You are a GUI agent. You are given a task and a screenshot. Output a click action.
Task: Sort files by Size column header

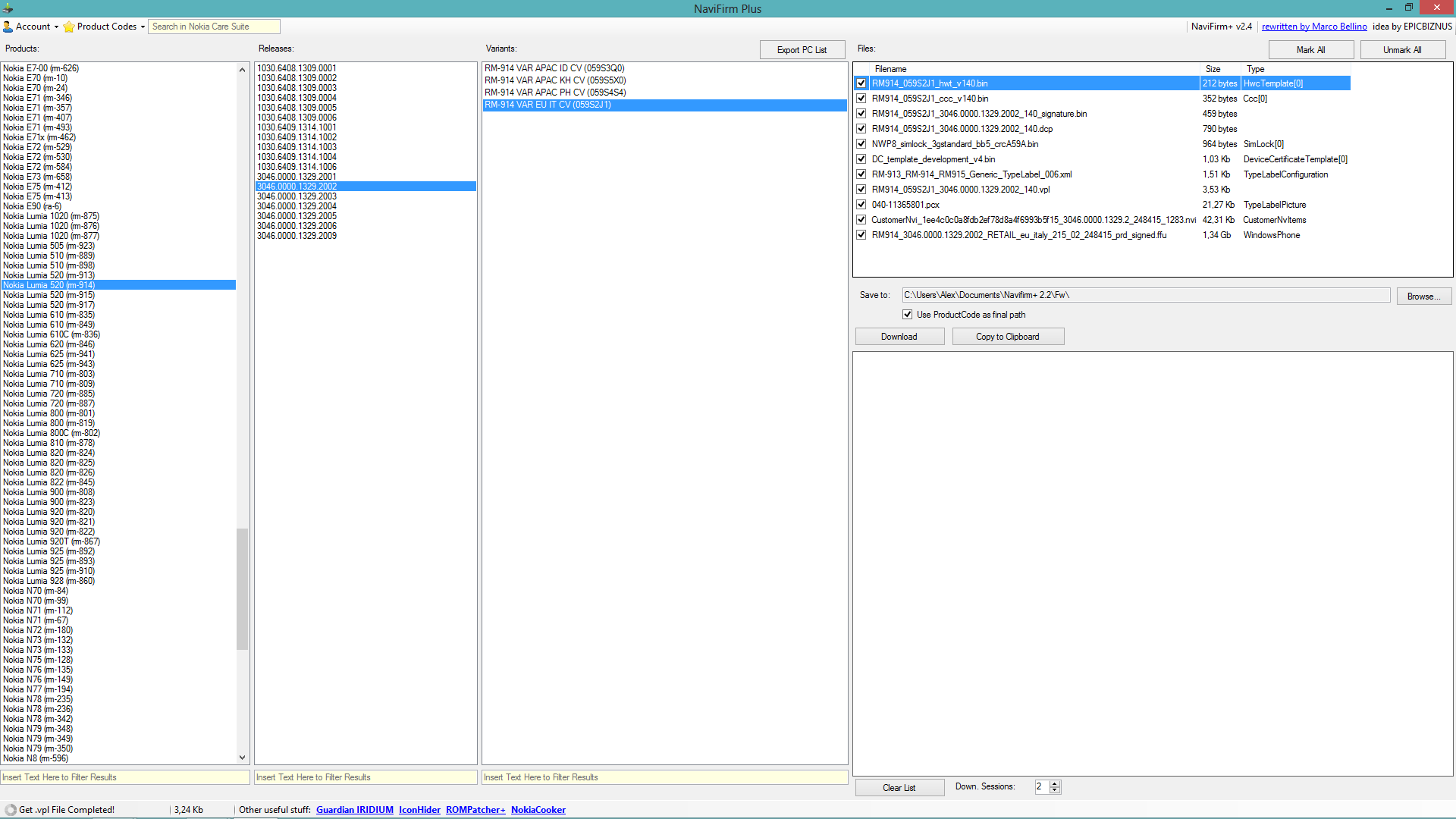[1220, 69]
